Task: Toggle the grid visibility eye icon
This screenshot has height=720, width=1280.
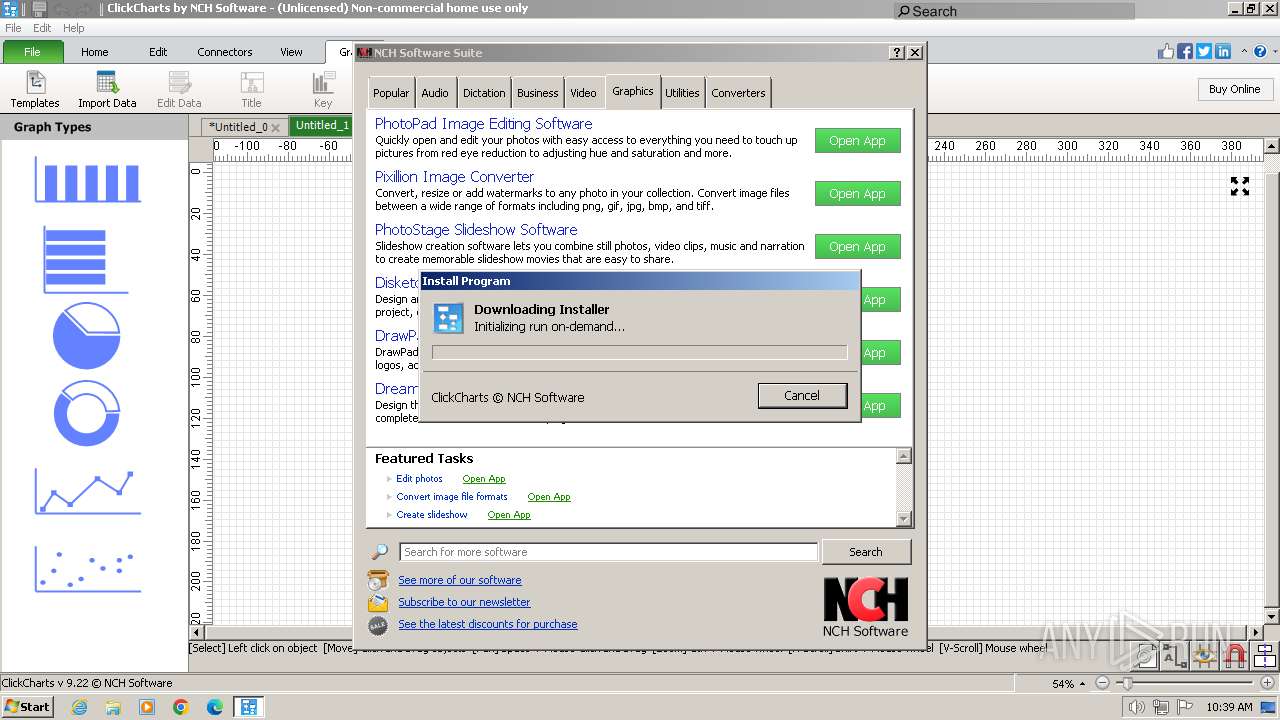Action: click(1205, 656)
